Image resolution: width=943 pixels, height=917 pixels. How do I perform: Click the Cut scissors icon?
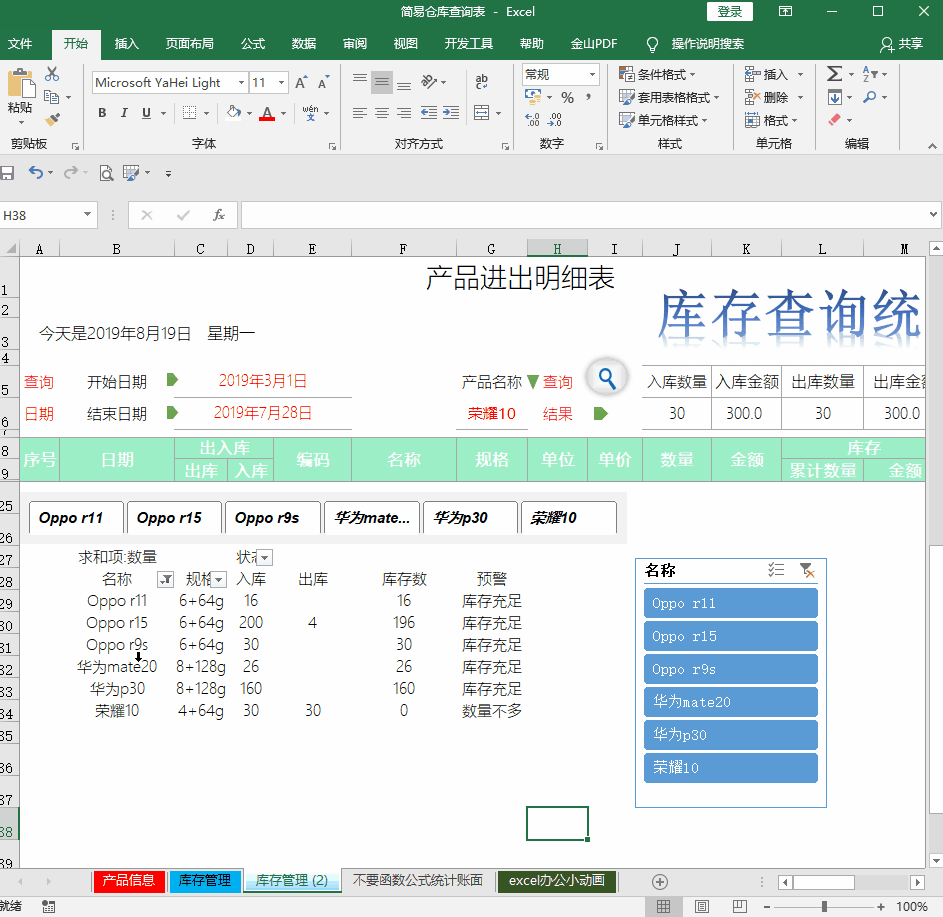pyautogui.click(x=52, y=74)
